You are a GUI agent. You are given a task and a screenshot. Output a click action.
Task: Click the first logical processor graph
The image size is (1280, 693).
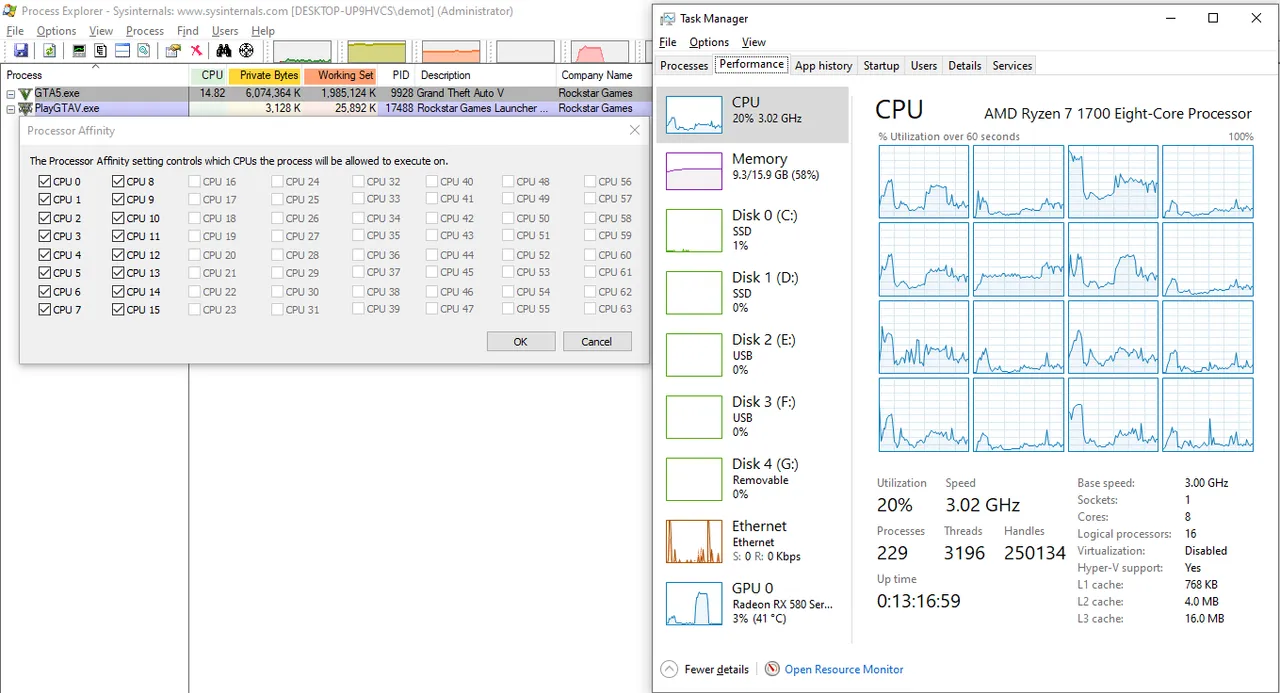(923, 182)
